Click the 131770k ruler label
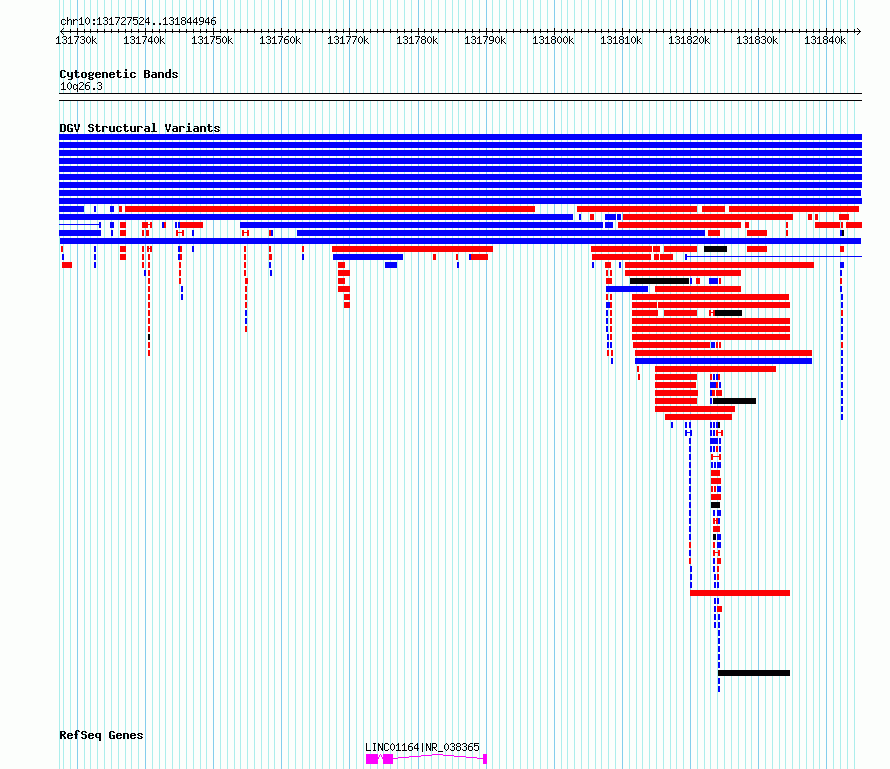This screenshot has width=890, height=769. click(348, 40)
